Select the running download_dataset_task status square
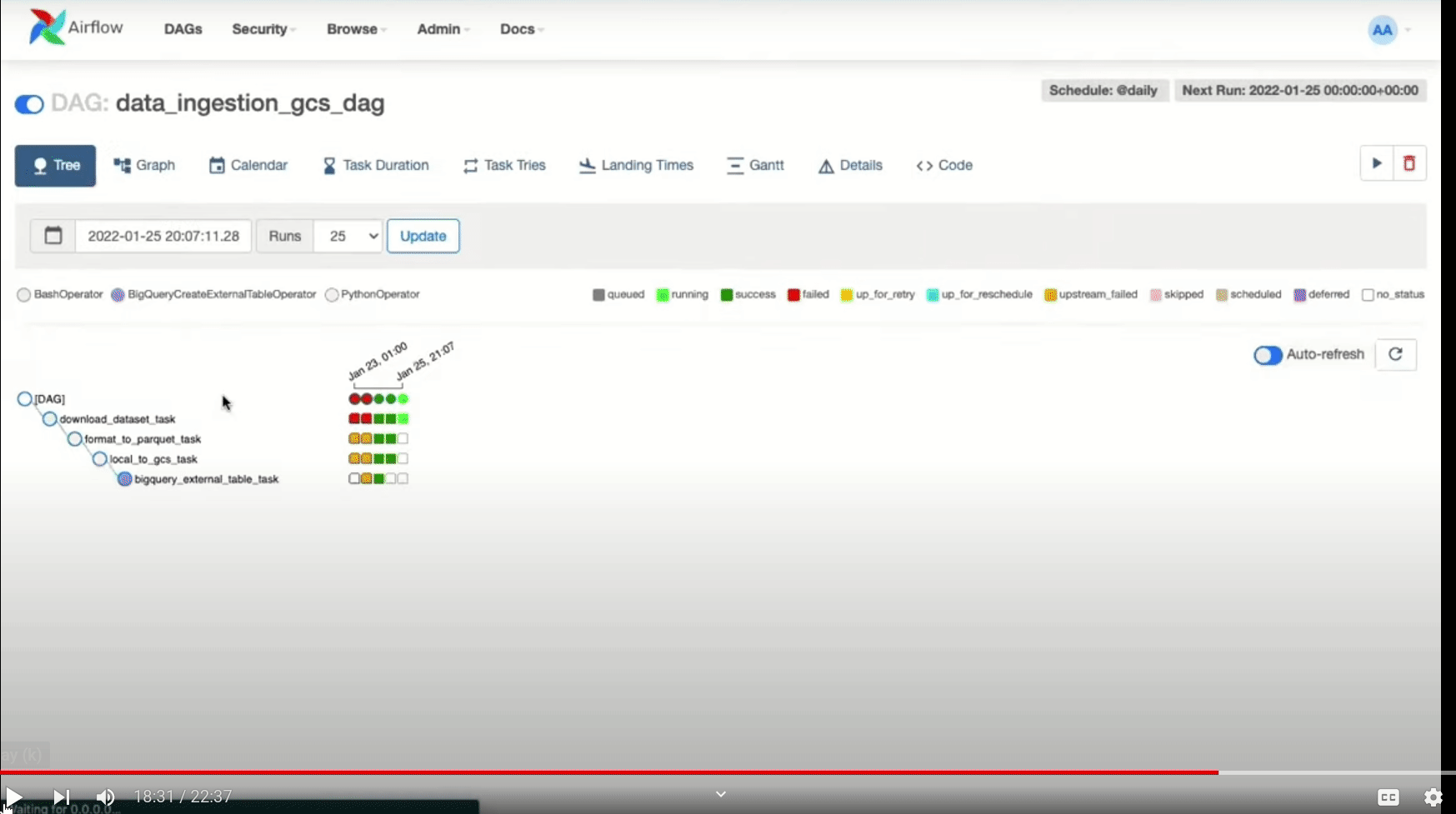 [403, 419]
